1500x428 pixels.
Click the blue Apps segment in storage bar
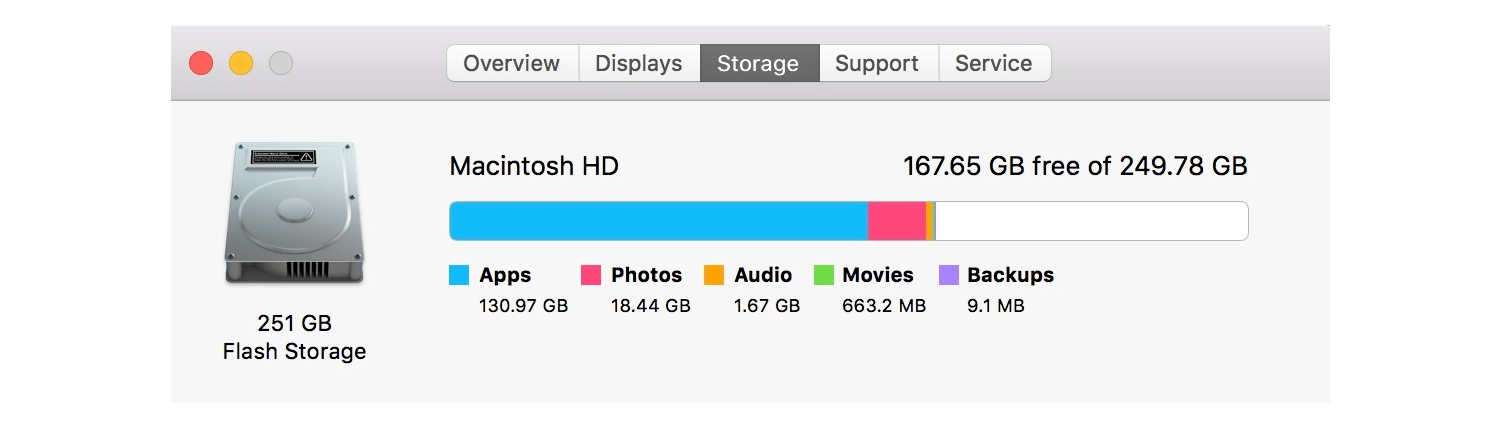pyautogui.click(x=658, y=221)
